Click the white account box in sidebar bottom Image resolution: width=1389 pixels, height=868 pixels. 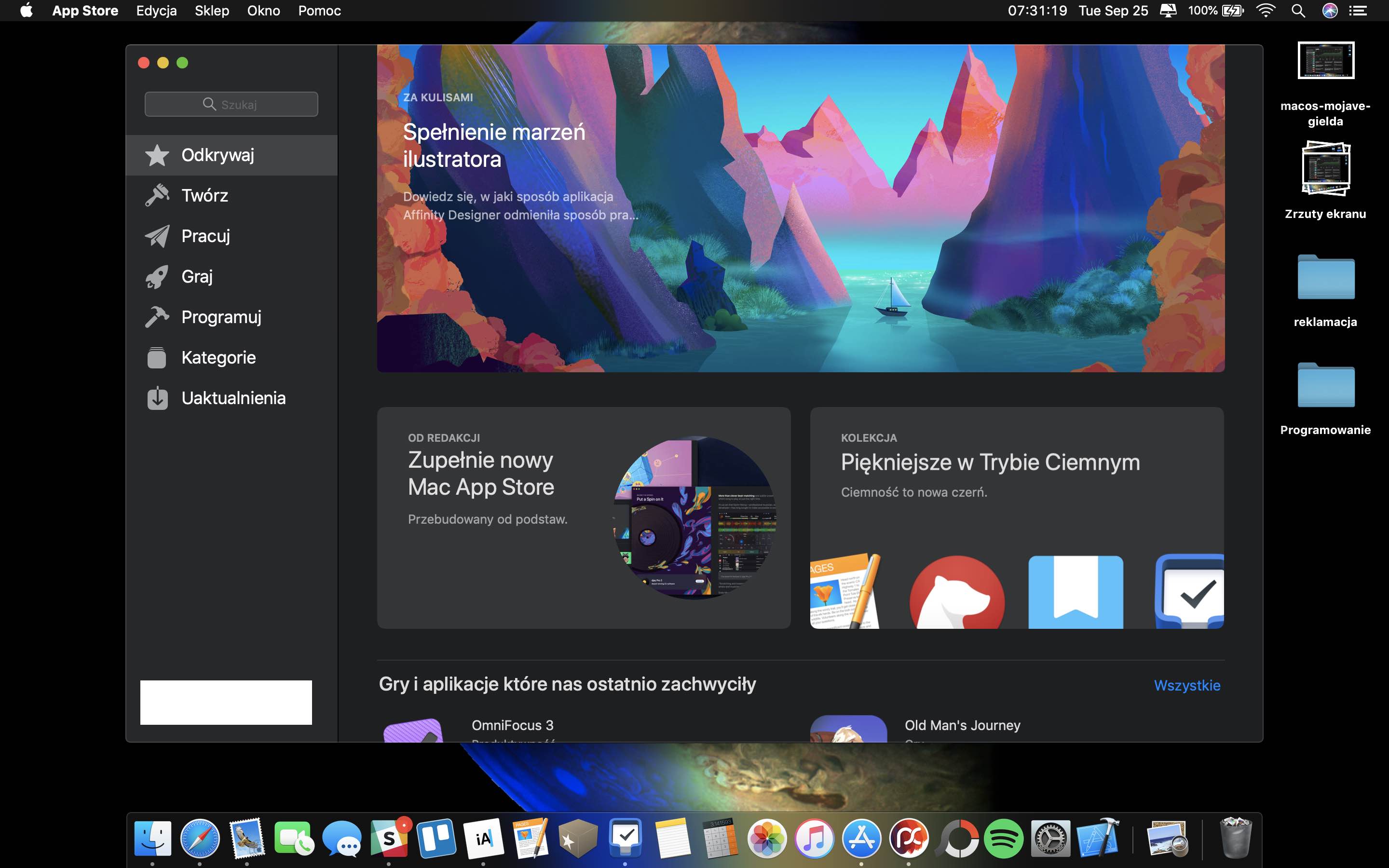tap(226, 702)
